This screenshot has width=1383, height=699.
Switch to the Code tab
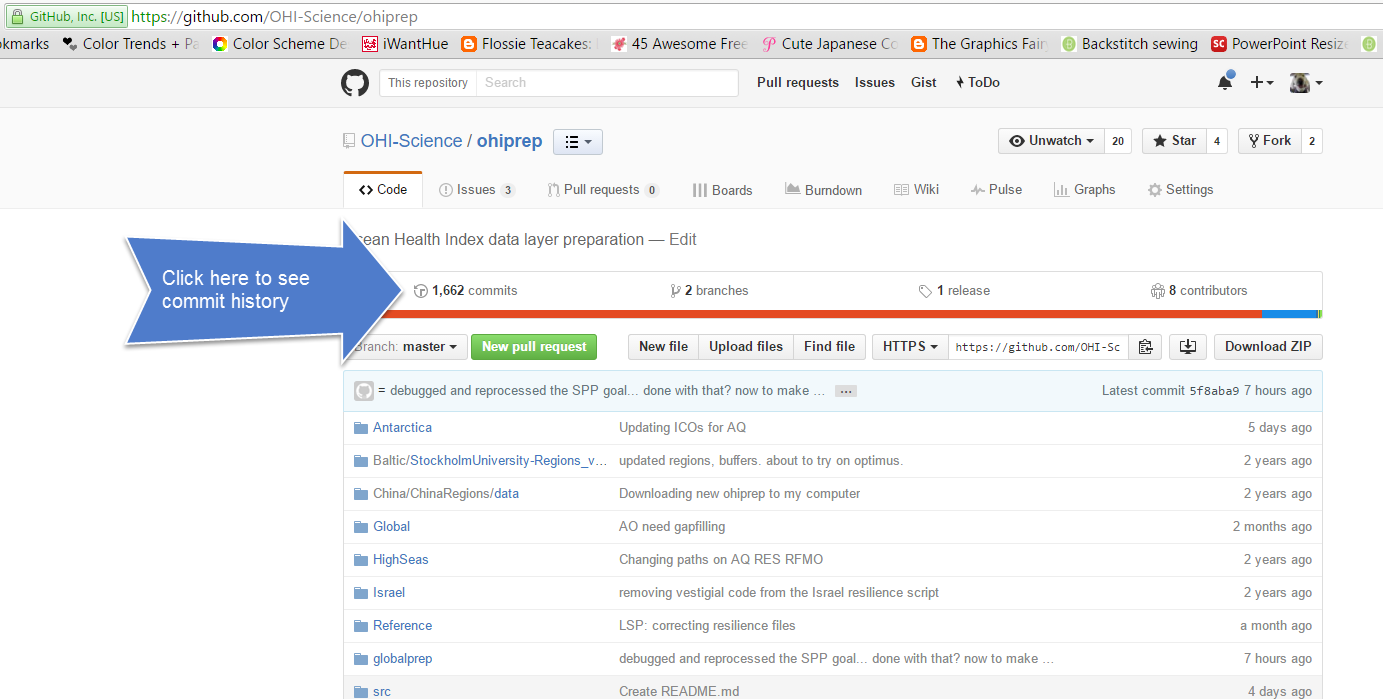[383, 190]
